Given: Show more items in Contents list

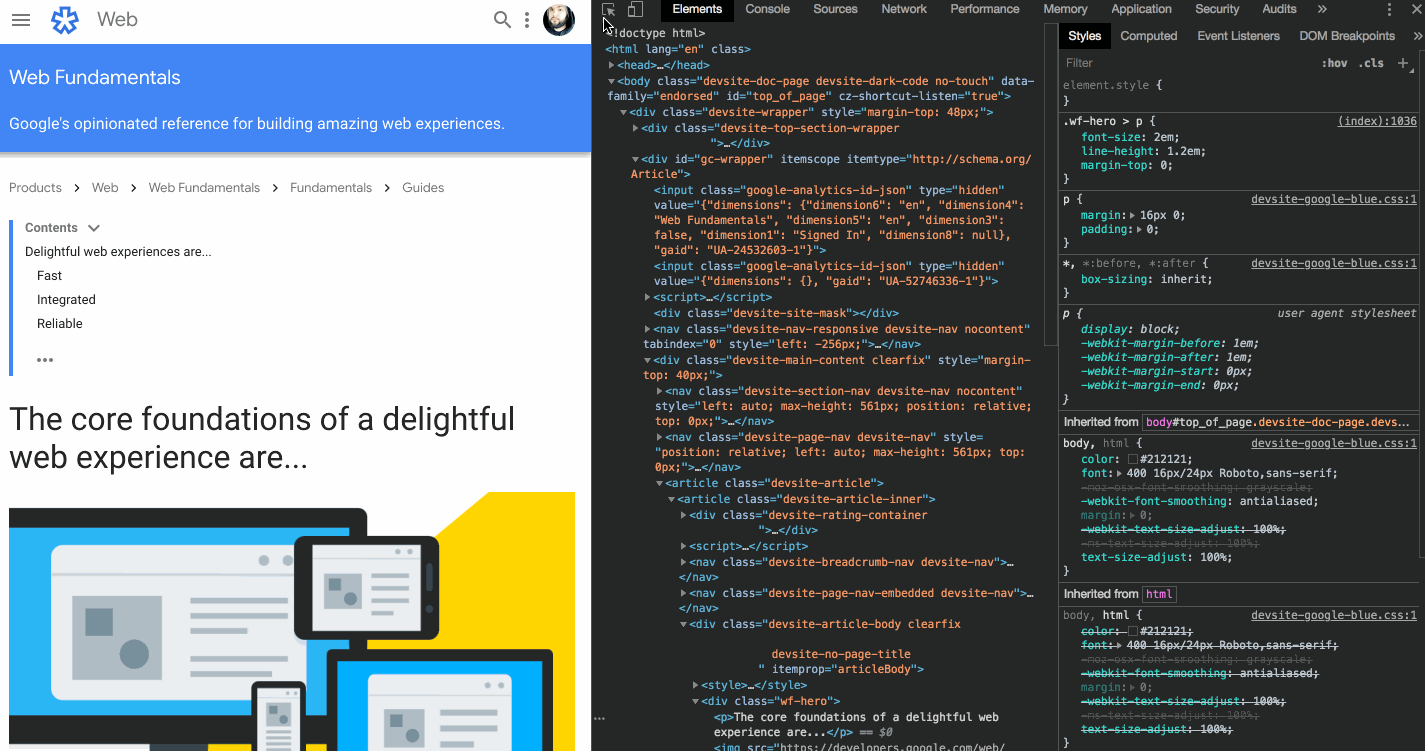Looking at the screenshot, I should (x=45, y=360).
